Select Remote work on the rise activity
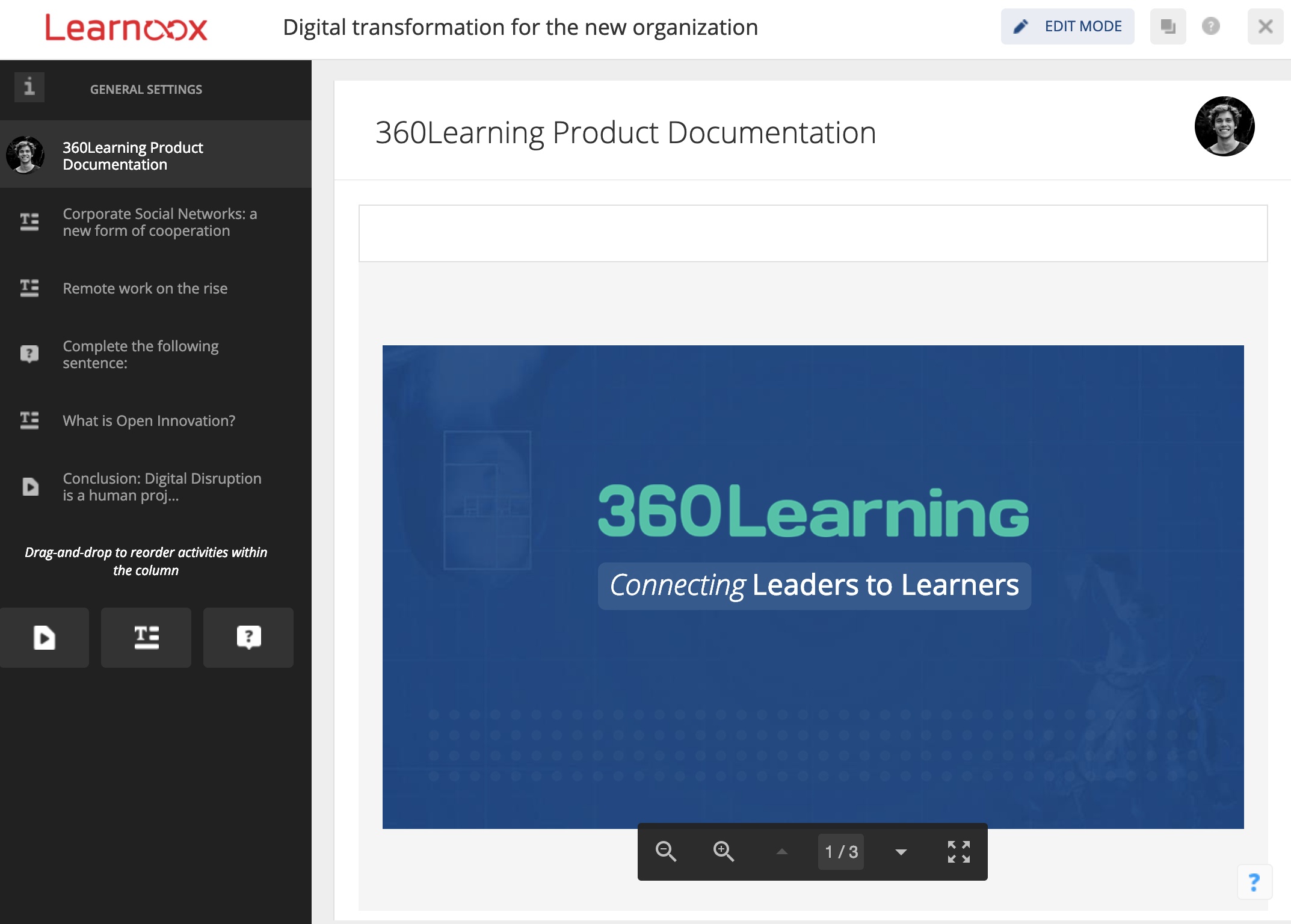 [x=145, y=289]
